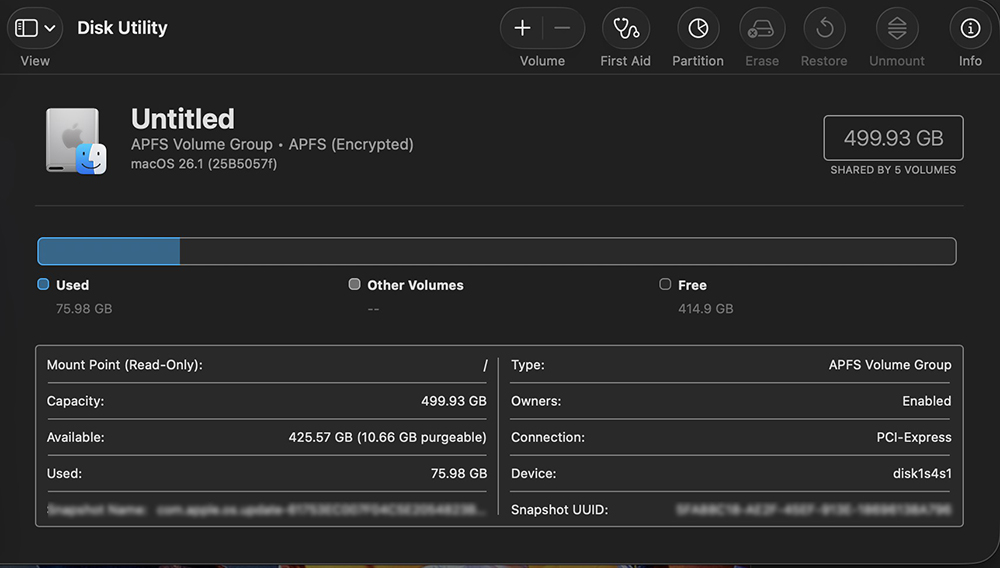Screen dimensions: 1000x568
Task: Click the Free legend swatch
Action: [665, 284]
